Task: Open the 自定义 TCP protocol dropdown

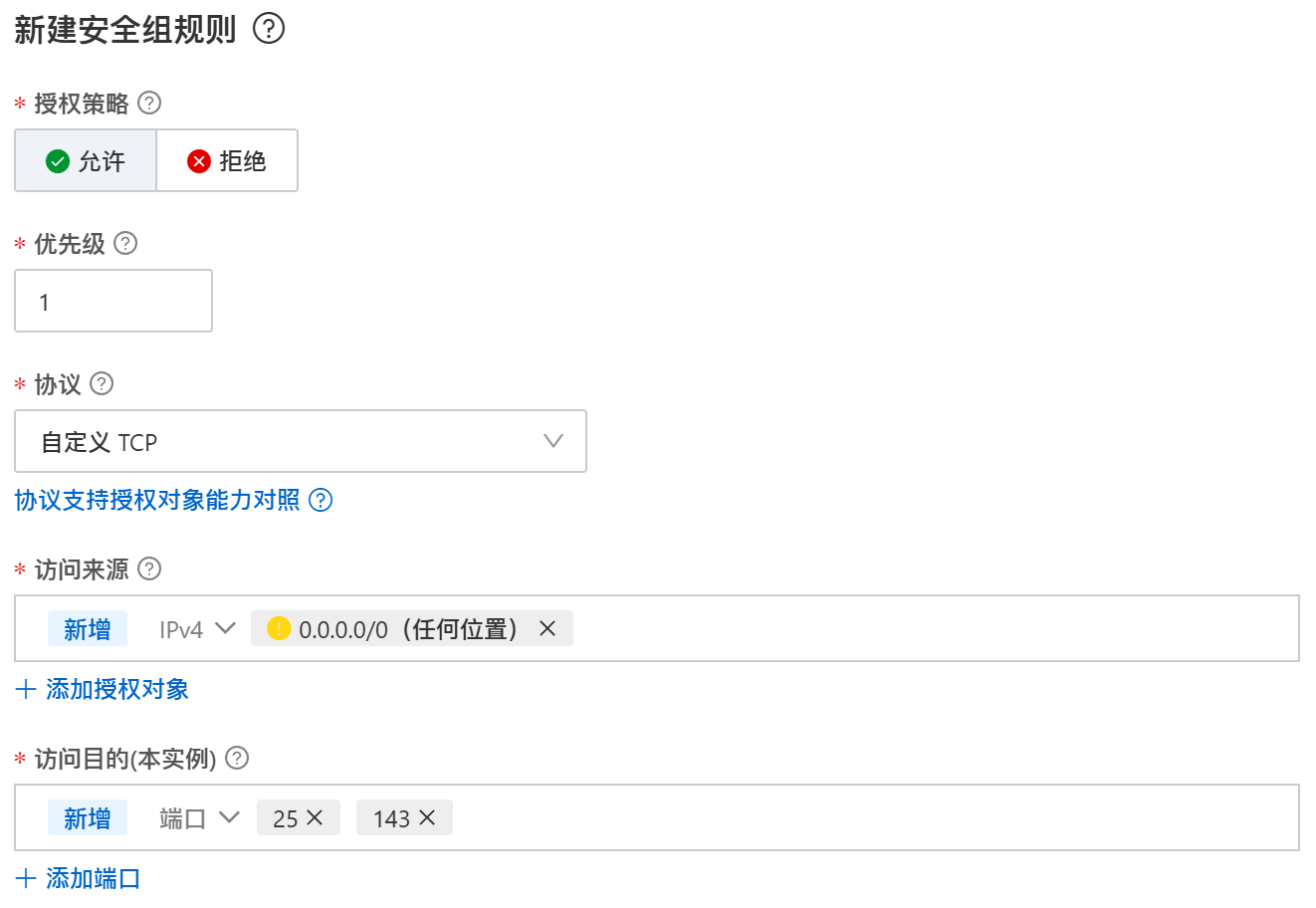Action: 300,441
